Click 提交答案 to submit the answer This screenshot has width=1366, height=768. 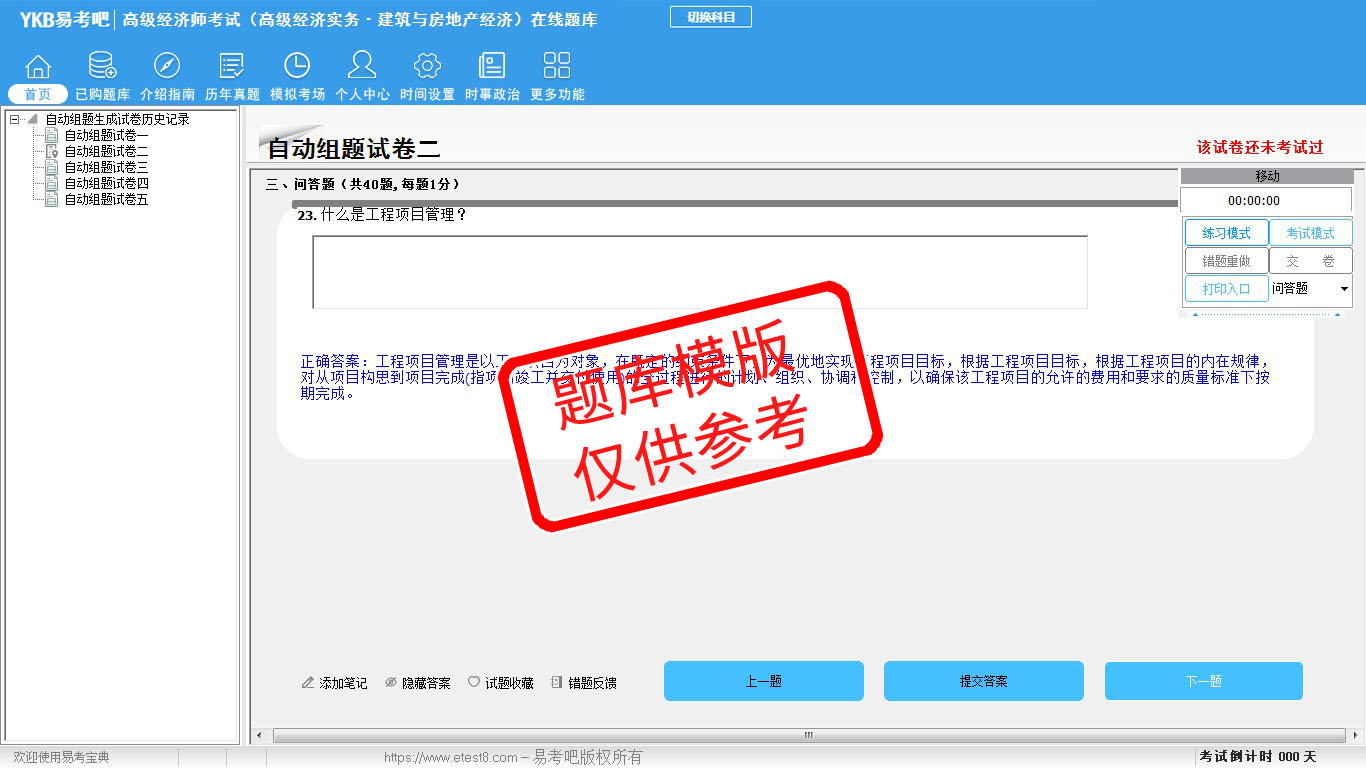point(983,681)
